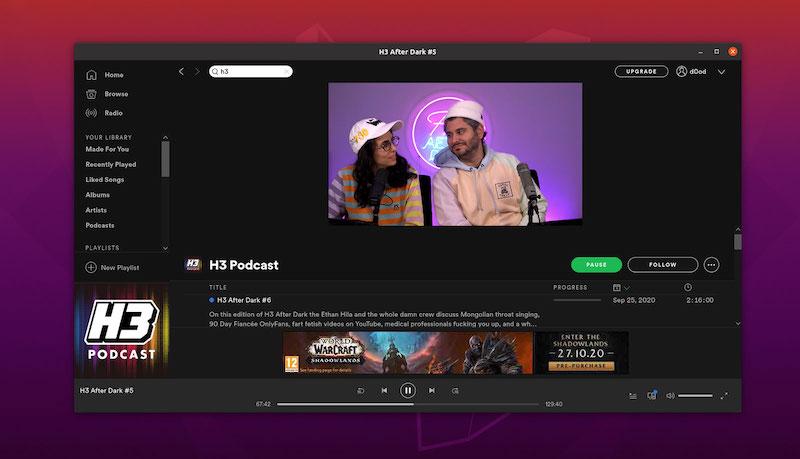
Task: Open Artists in Your Library
Action: (x=96, y=210)
